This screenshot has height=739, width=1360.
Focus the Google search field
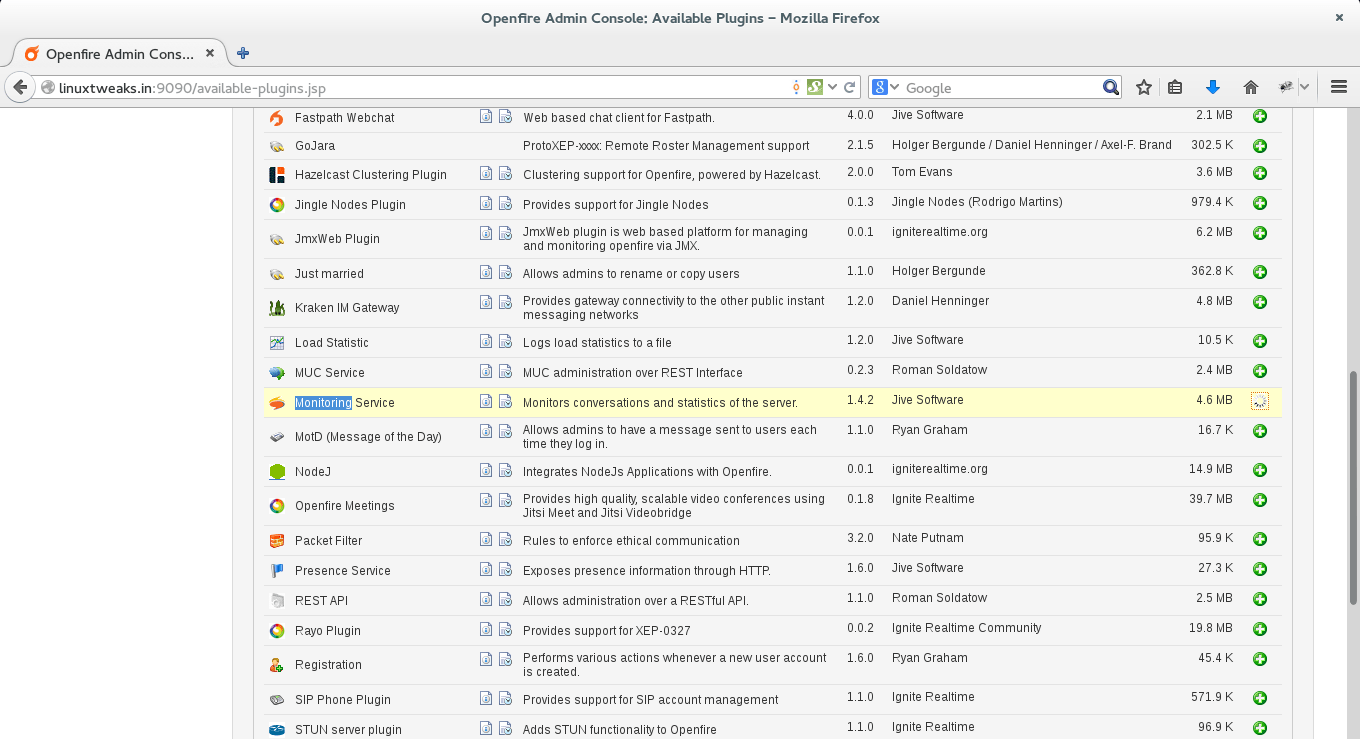pyautogui.click(x=1001, y=88)
